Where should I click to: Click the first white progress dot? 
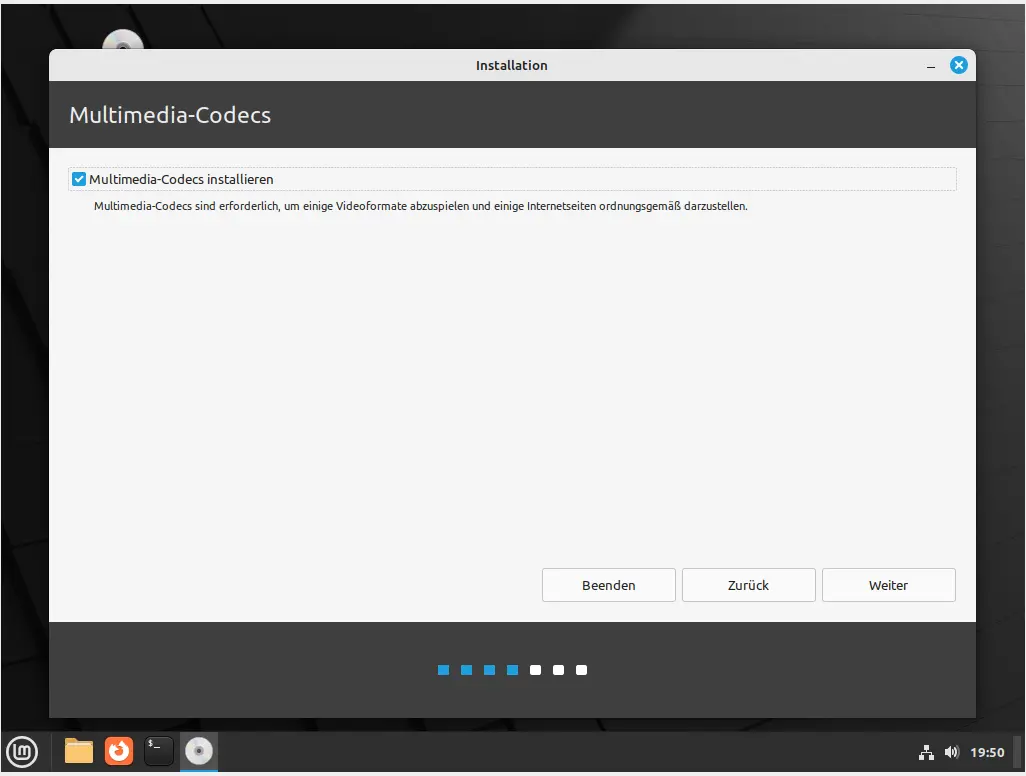pos(535,670)
